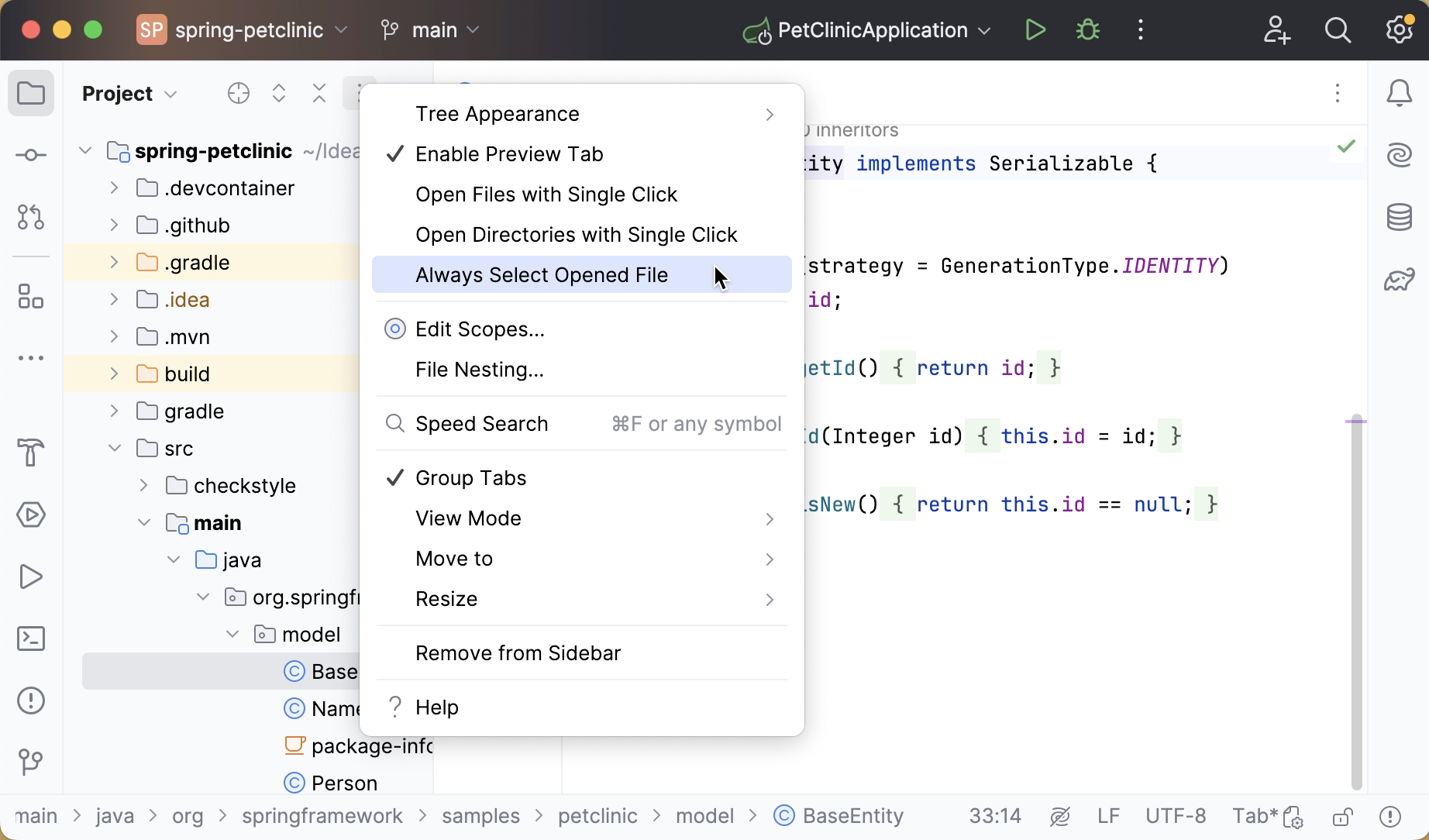Open the Commit tool window
The image size is (1429, 840).
tap(31, 155)
